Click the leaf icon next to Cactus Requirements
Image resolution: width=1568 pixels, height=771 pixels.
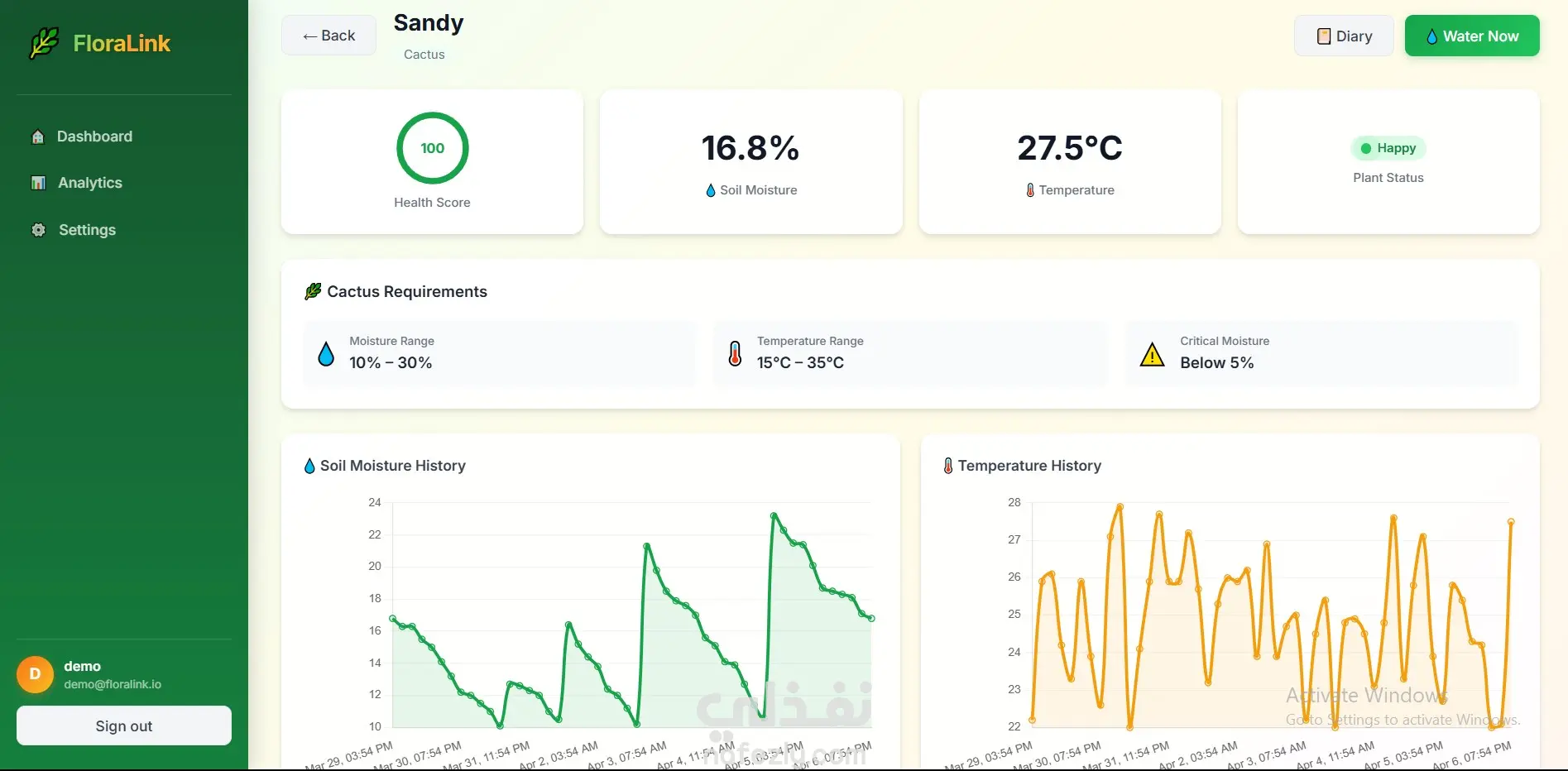click(x=313, y=291)
